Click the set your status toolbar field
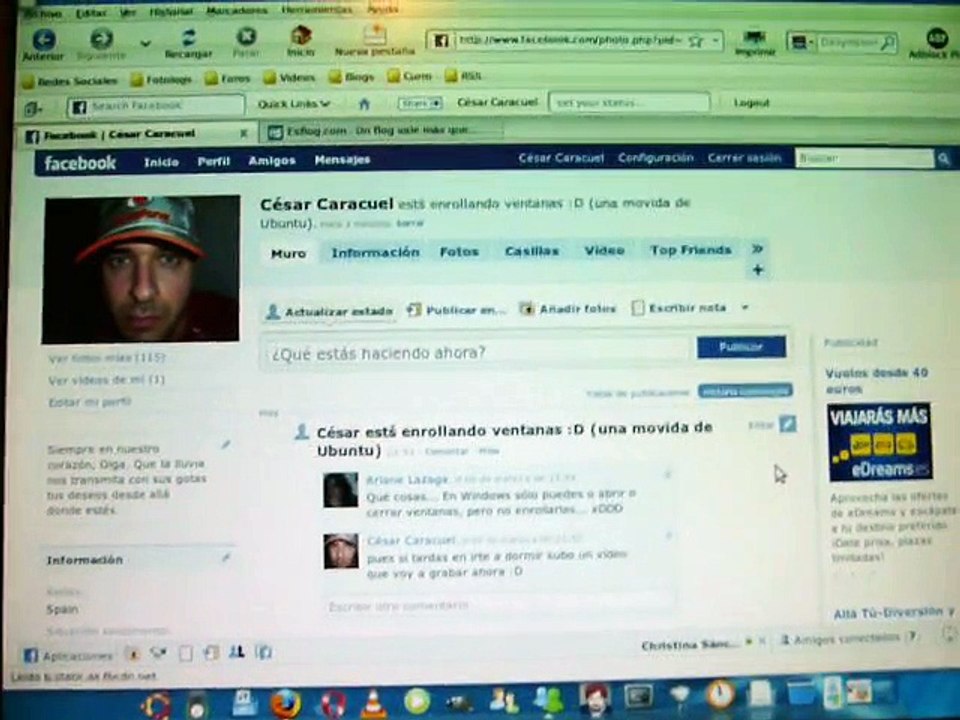Viewport: 960px width, 720px height. click(x=629, y=103)
